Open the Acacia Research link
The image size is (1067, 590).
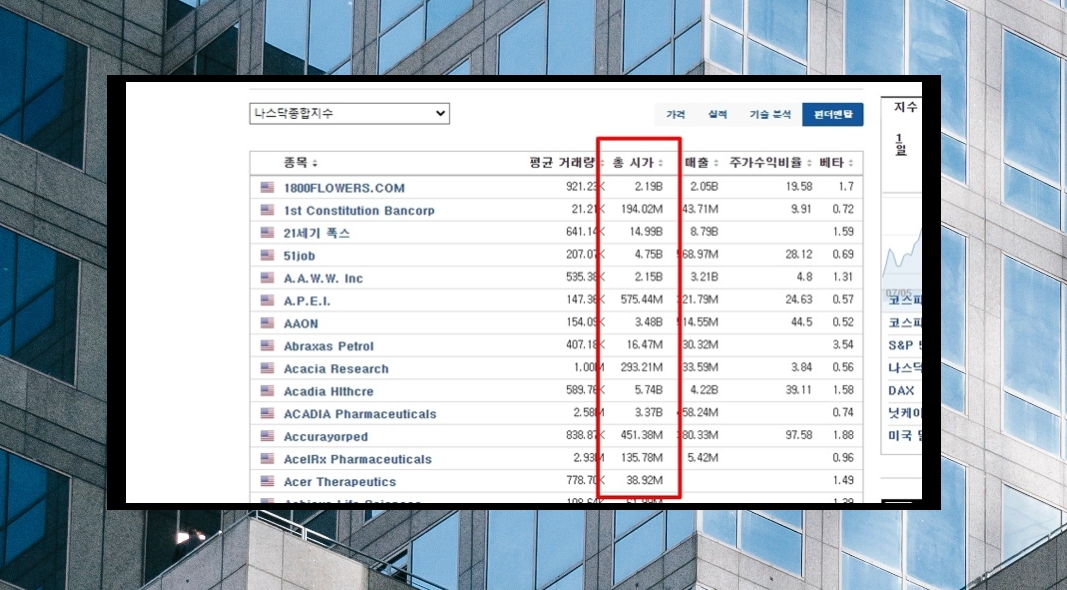click(x=336, y=369)
